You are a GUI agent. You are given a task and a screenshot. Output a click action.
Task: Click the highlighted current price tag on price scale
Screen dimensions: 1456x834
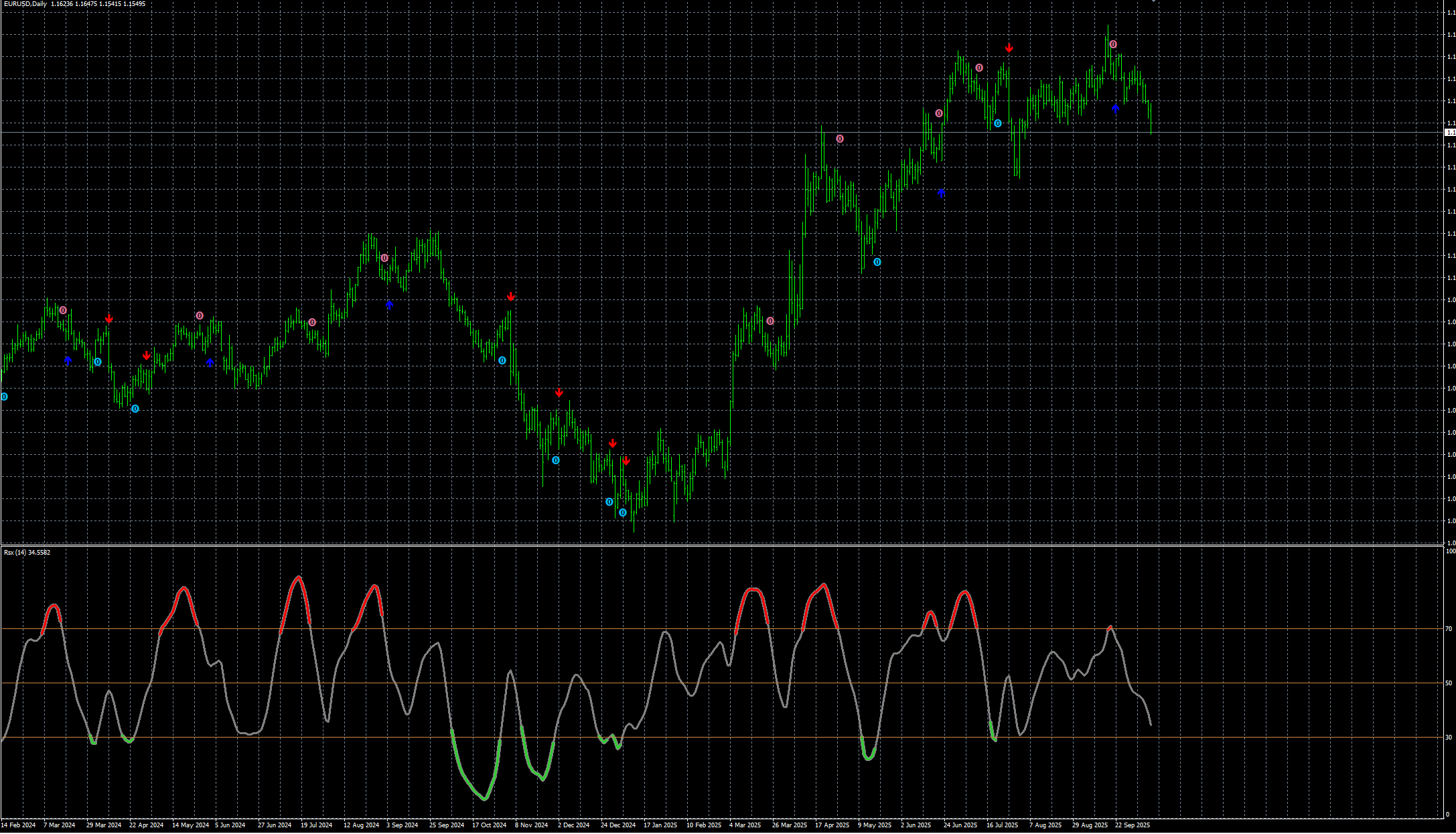(1450, 133)
